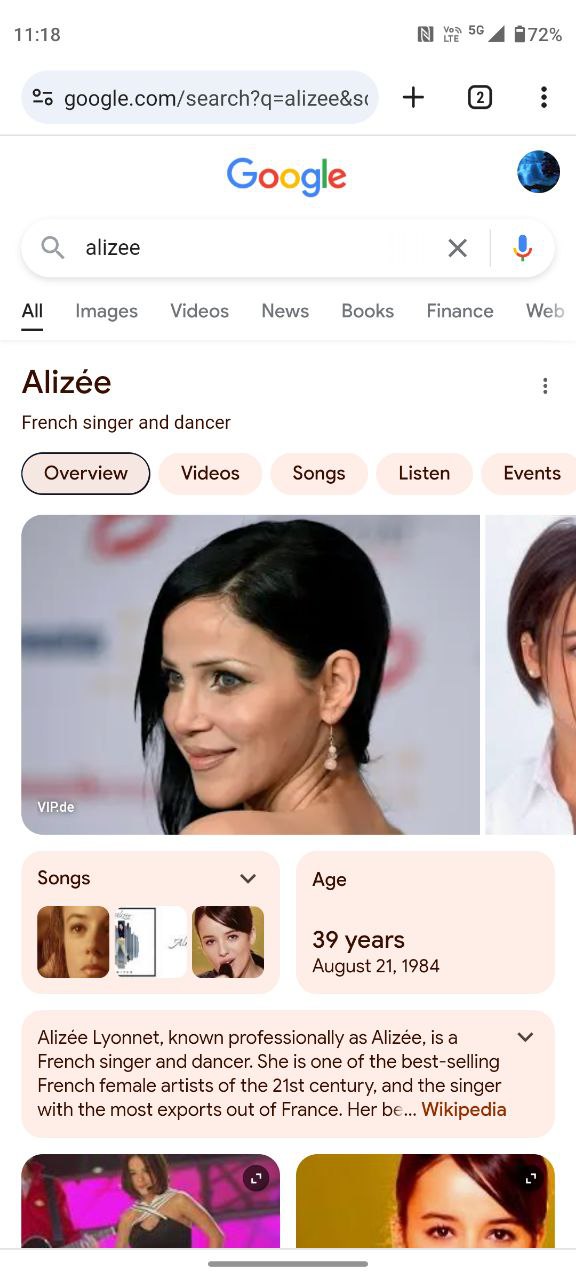Tap the voice search microphone icon
This screenshot has width=576, height=1280.
coord(522,248)
